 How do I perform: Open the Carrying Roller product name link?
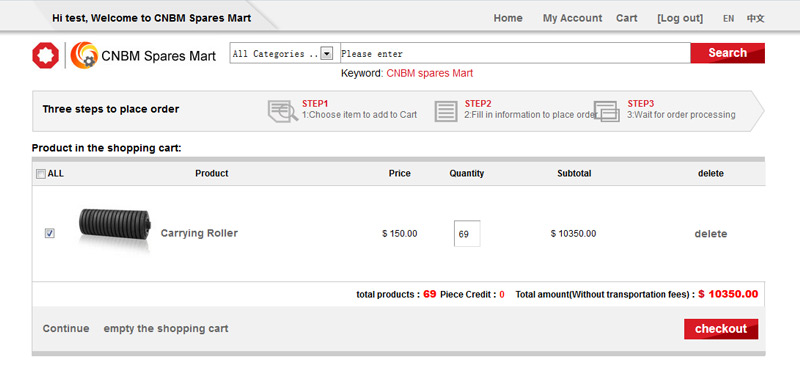pos(199,233)
